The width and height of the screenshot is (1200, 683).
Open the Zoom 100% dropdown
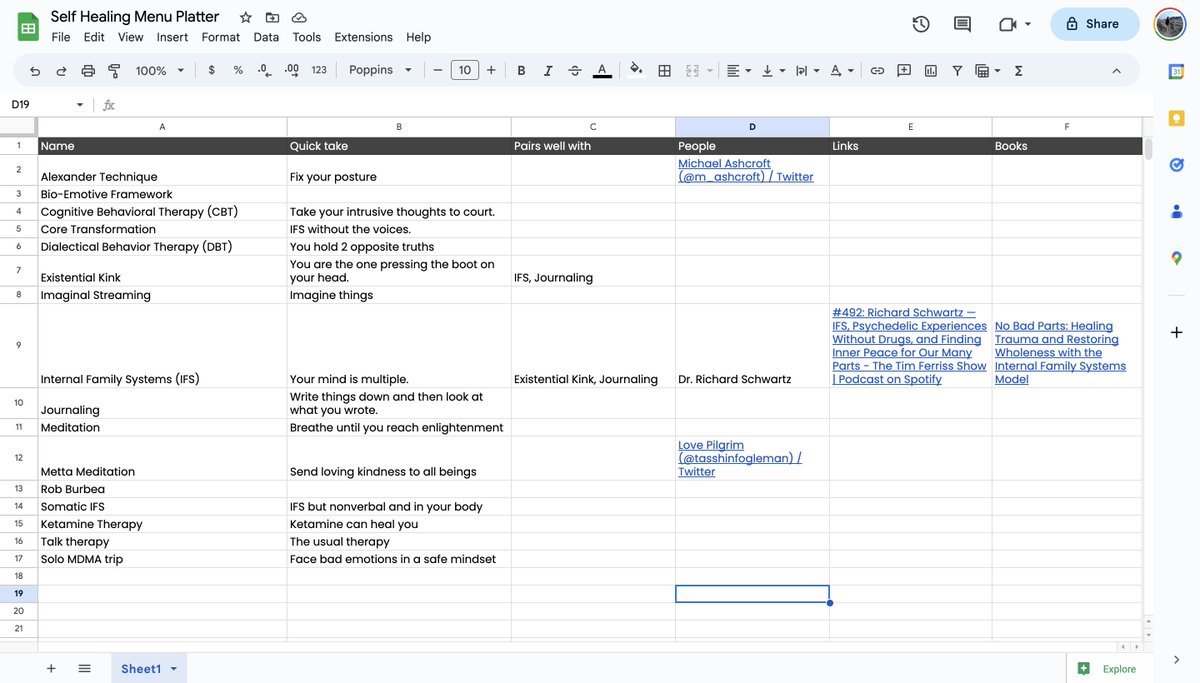[160, 71]
